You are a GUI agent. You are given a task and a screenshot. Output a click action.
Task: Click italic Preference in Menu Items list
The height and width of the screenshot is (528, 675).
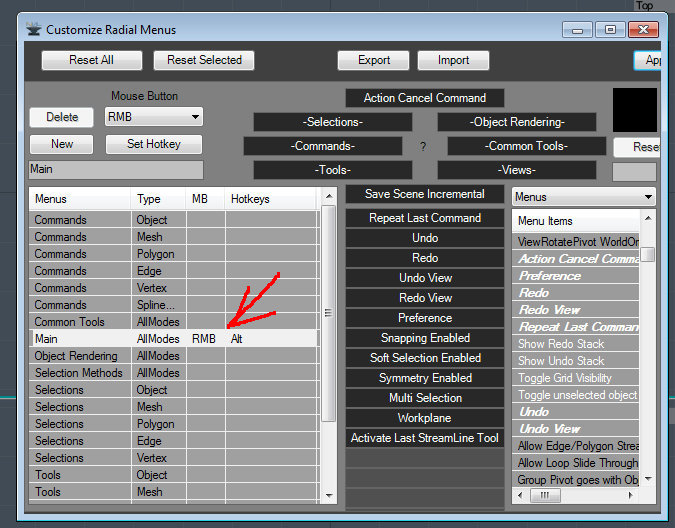[576, 276]
